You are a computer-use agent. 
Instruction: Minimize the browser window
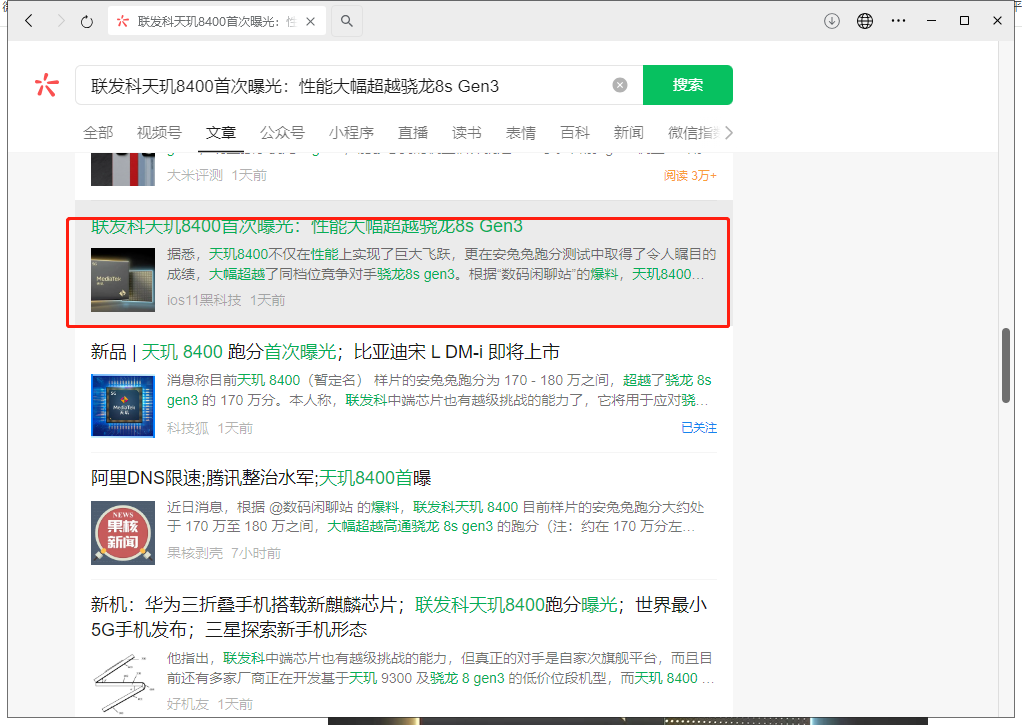(x=931, y=21)
